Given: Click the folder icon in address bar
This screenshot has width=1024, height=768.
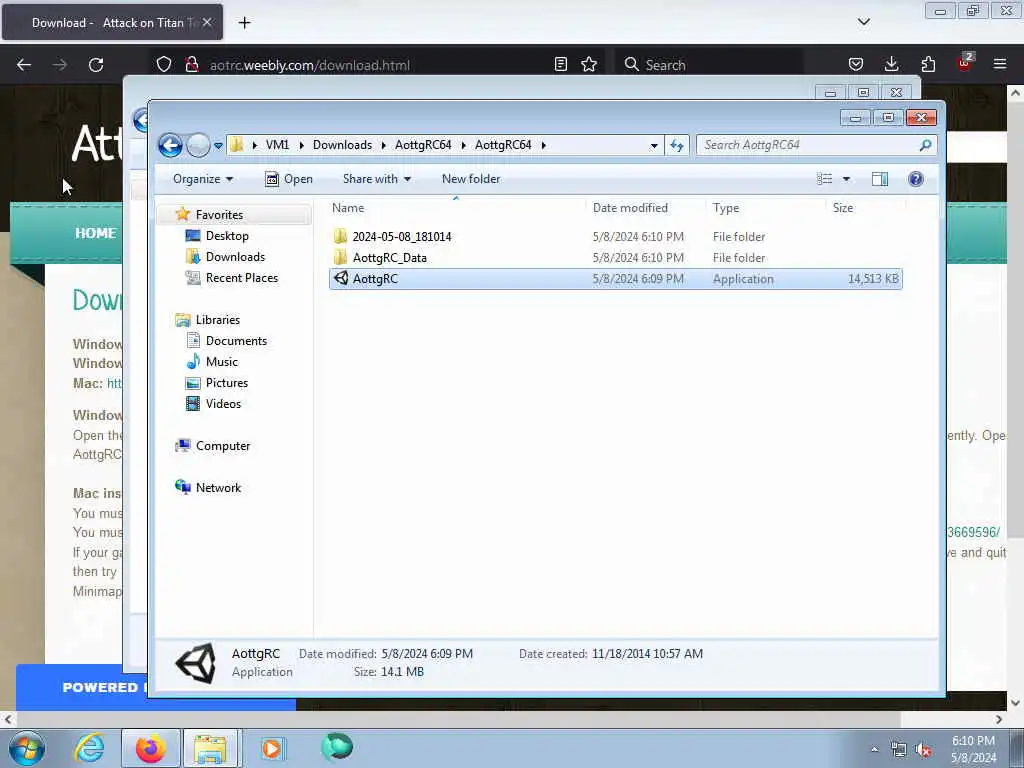Looking at the screenshot, I should (x=237, y=145).
